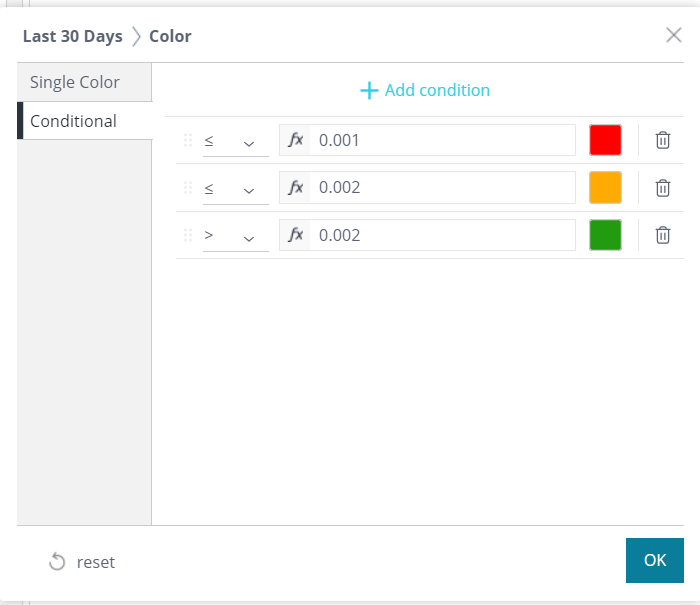
Task: Click trash icon for orange condition
Action: pyautogui.click(x=662, y=187)
